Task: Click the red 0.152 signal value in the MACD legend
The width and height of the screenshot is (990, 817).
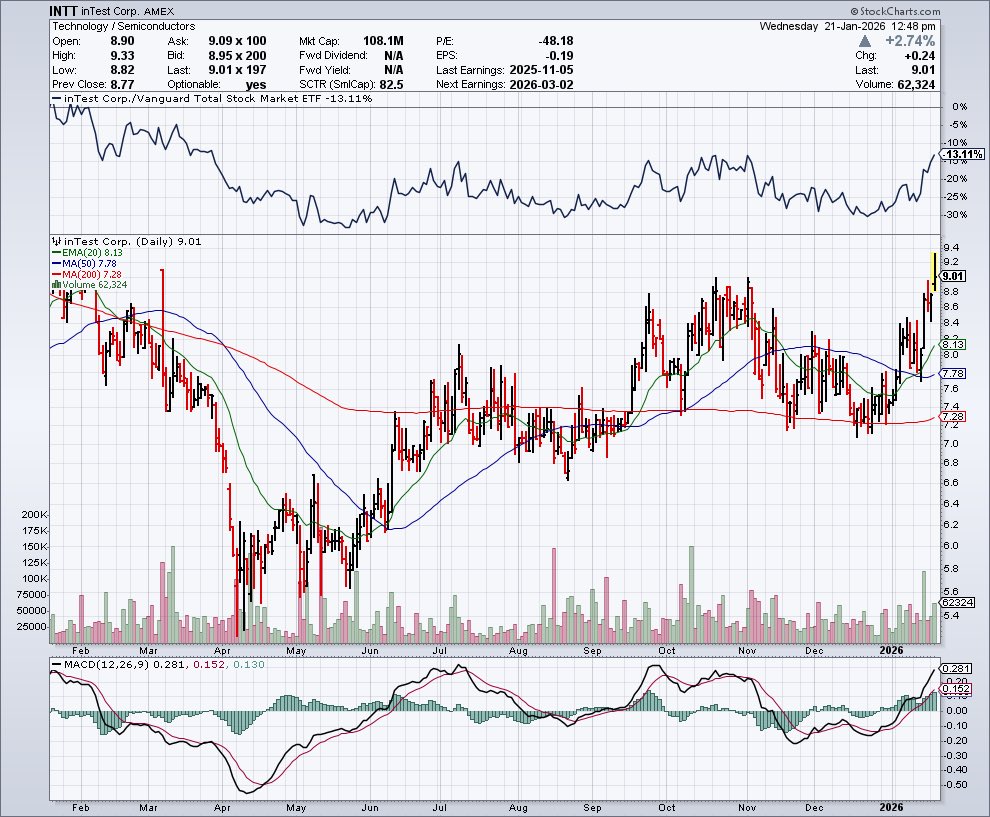Action: click(x=208, y=665)
